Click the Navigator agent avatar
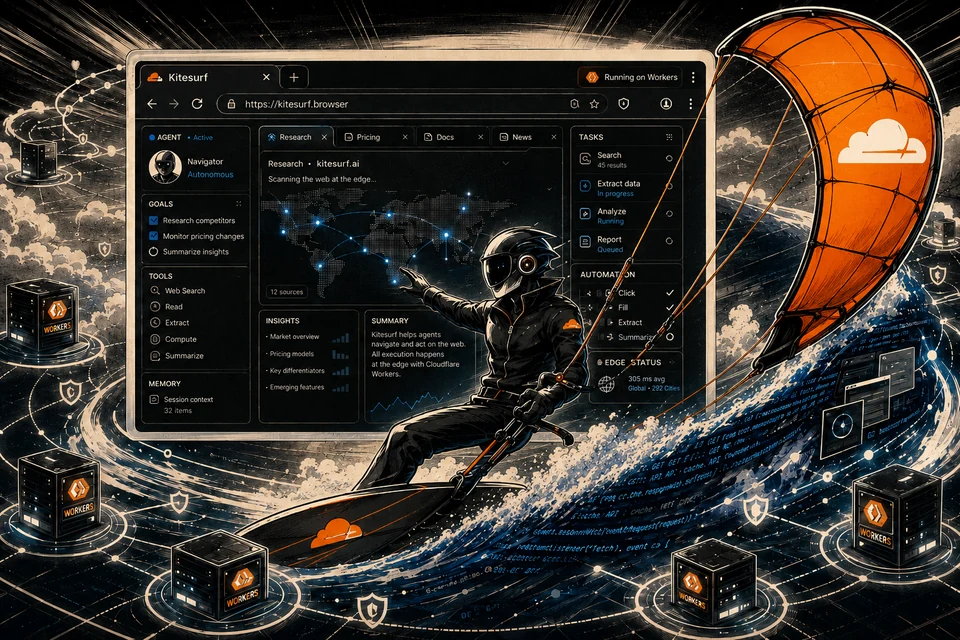Screen dimensions: 960x640 (x=165, y=166)
